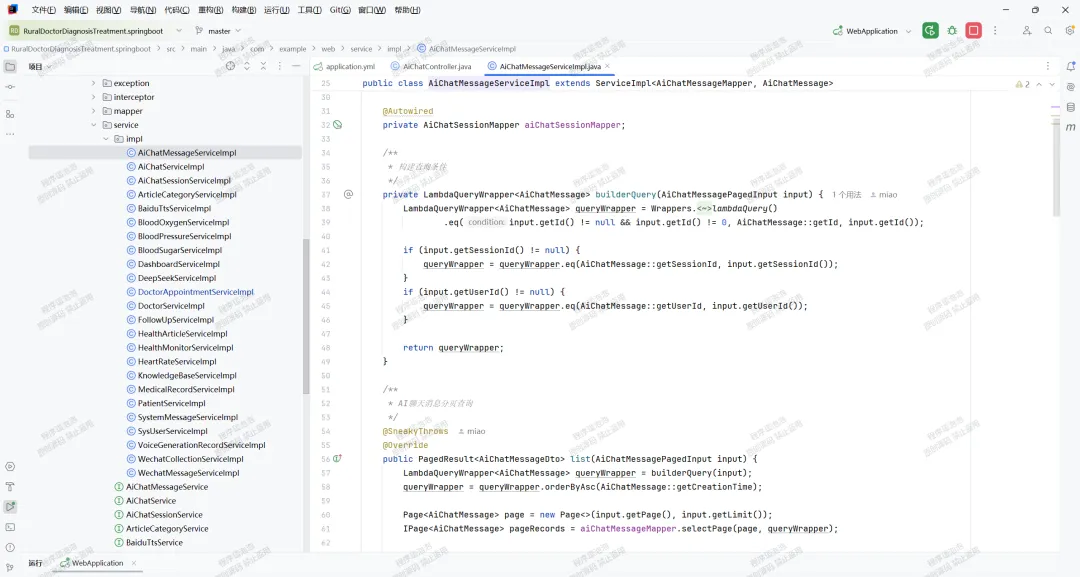Open DoctorAppointmentServiceImpl in the project tree

click(x=196, y=292)
